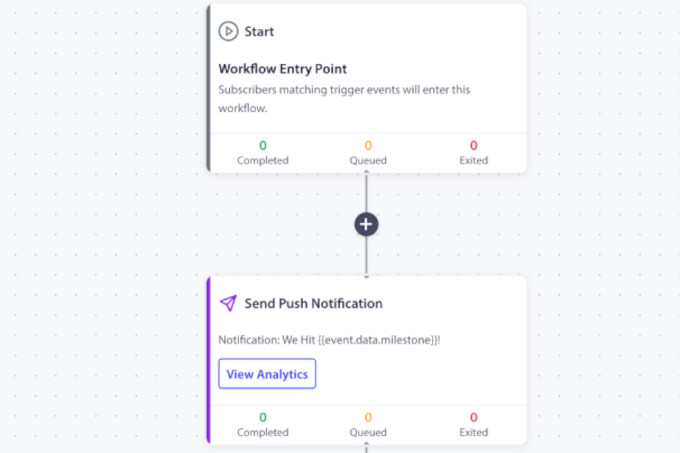Click the gray accent bar on the Start node
The image size is (680, 453).
(208, 88)
